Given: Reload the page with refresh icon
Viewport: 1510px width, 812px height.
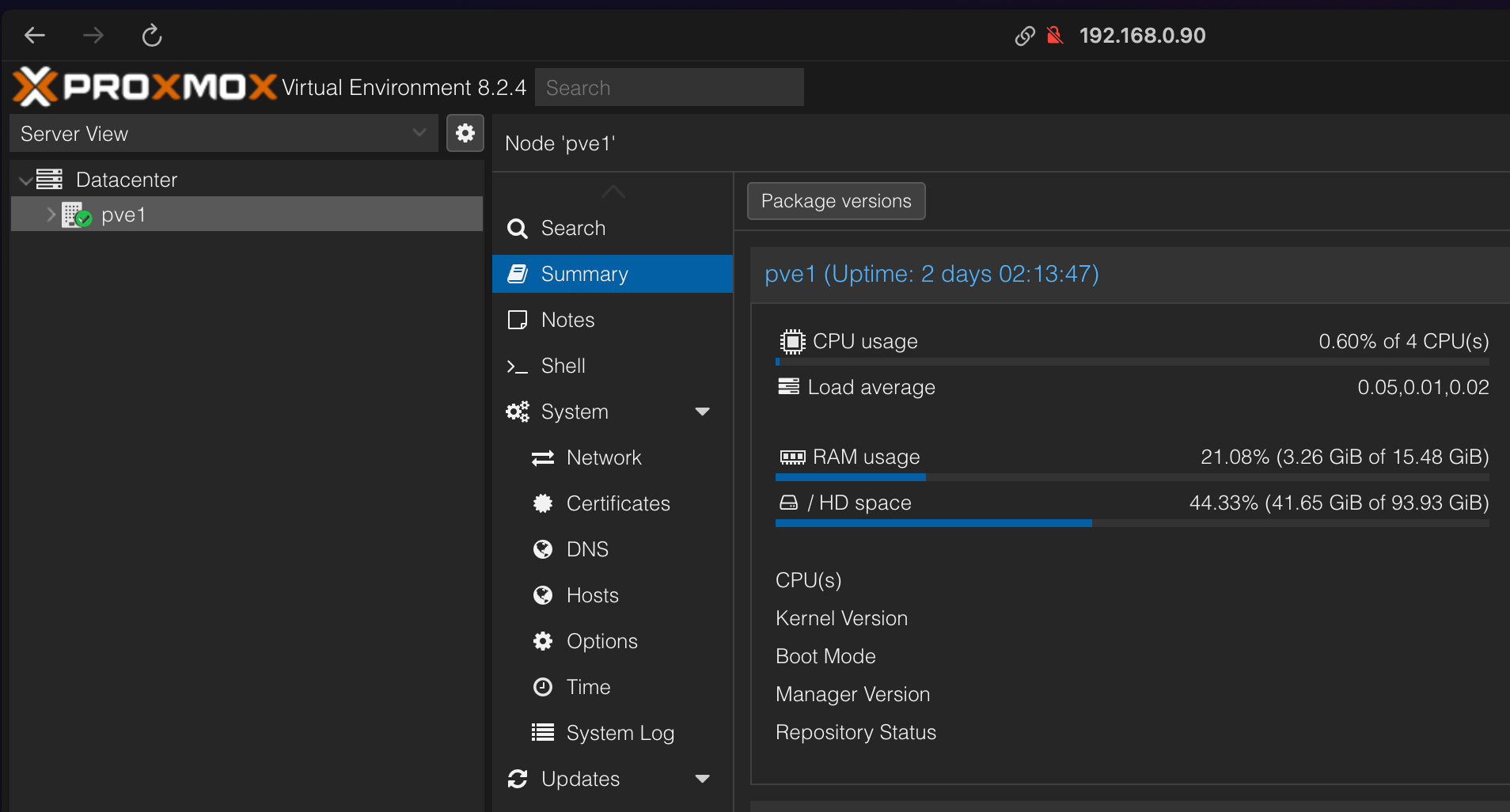Looking at the screenshot, I should pos(152,35).
